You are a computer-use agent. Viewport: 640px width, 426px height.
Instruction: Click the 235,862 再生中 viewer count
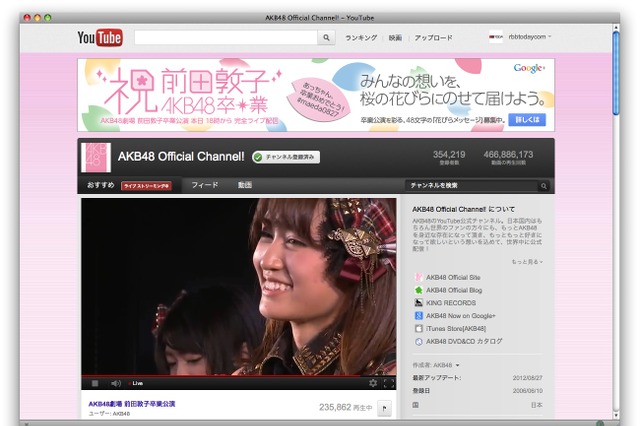pyautogui.click(x=345, y=407)
